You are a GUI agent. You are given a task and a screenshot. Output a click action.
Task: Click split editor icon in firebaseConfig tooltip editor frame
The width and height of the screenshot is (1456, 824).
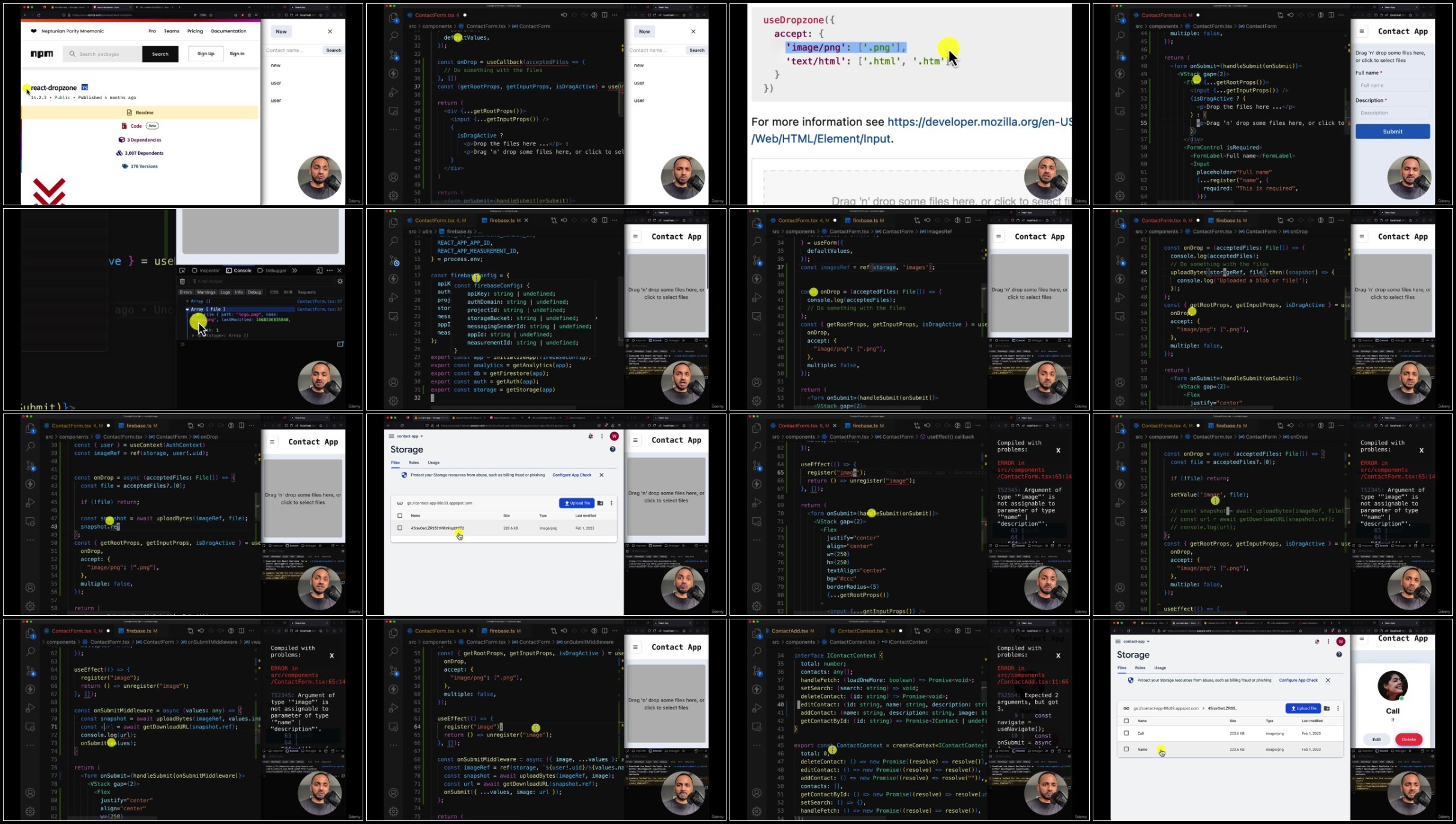click(x=605, y=220)
